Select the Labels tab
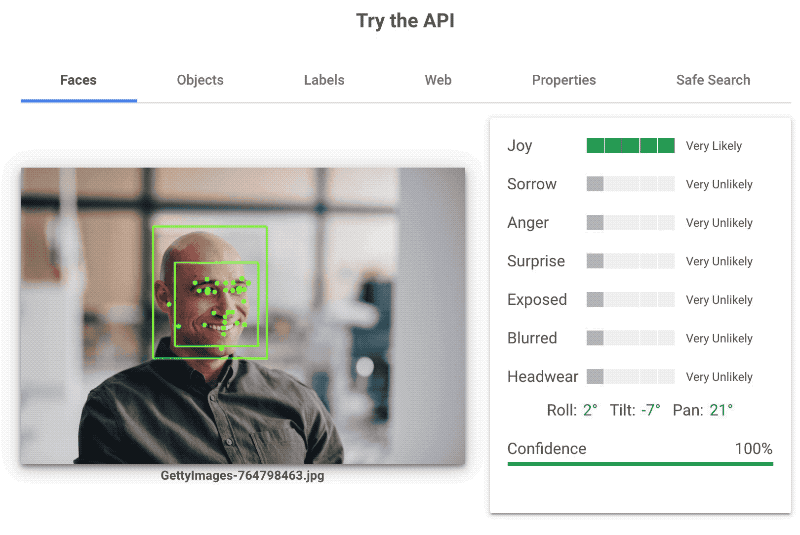The width and height of the screenshot is (800, 535). click(324, 80)
